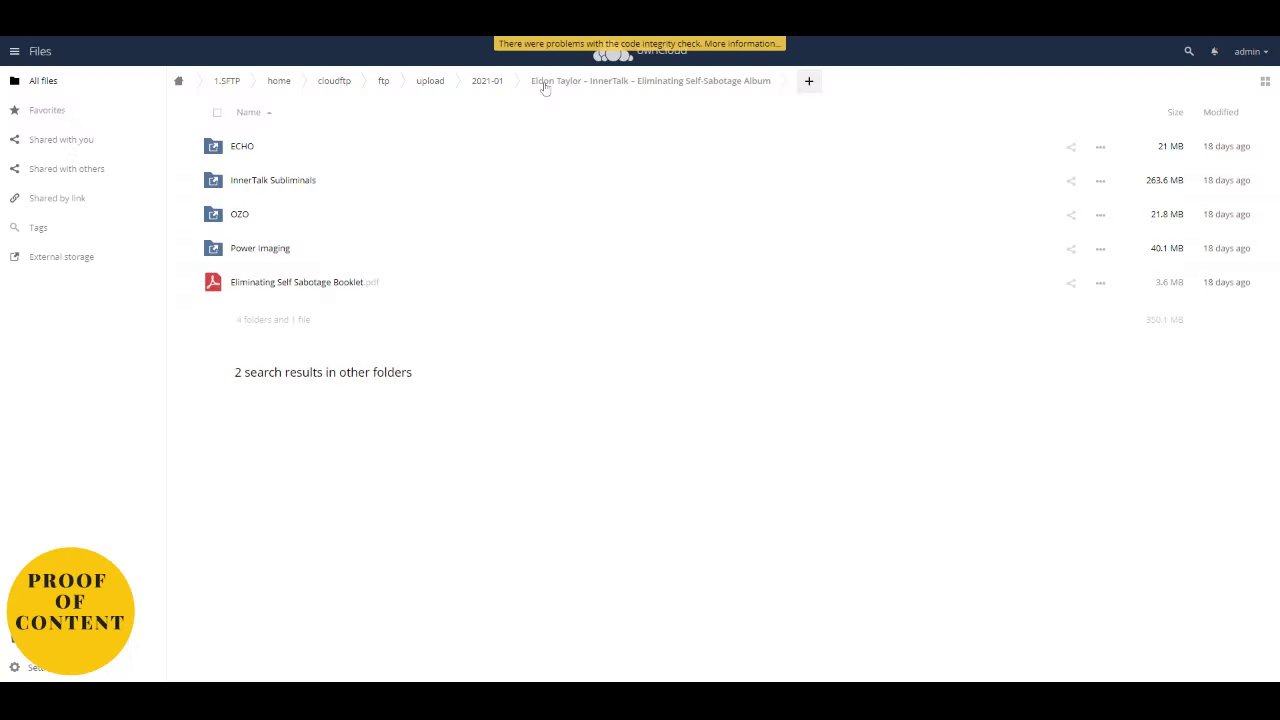
Task: Click the Settings gear icon
Action: 14,667
